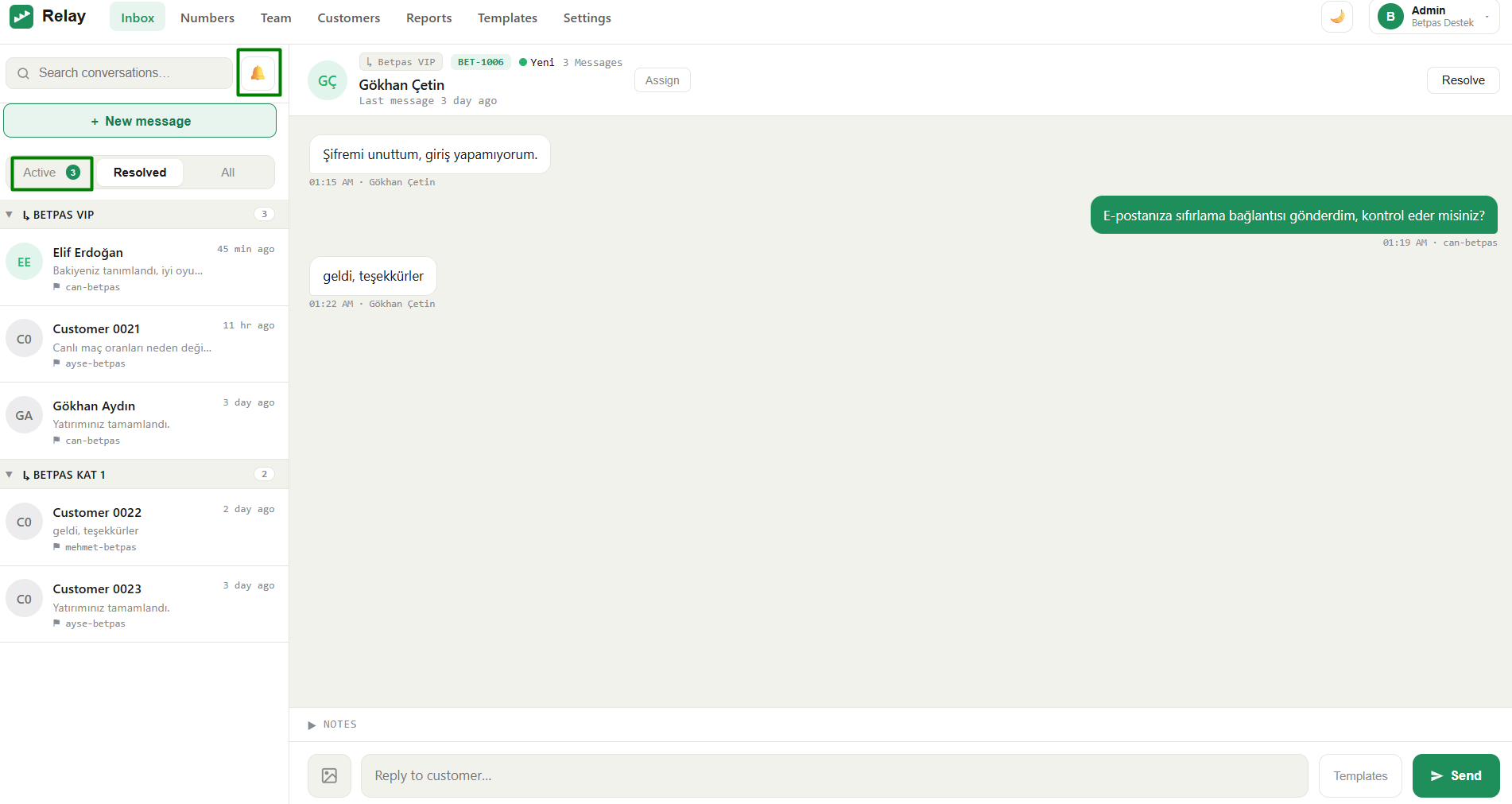
Task: Open the Customer 0022 conversation
Action: point(144,528)
